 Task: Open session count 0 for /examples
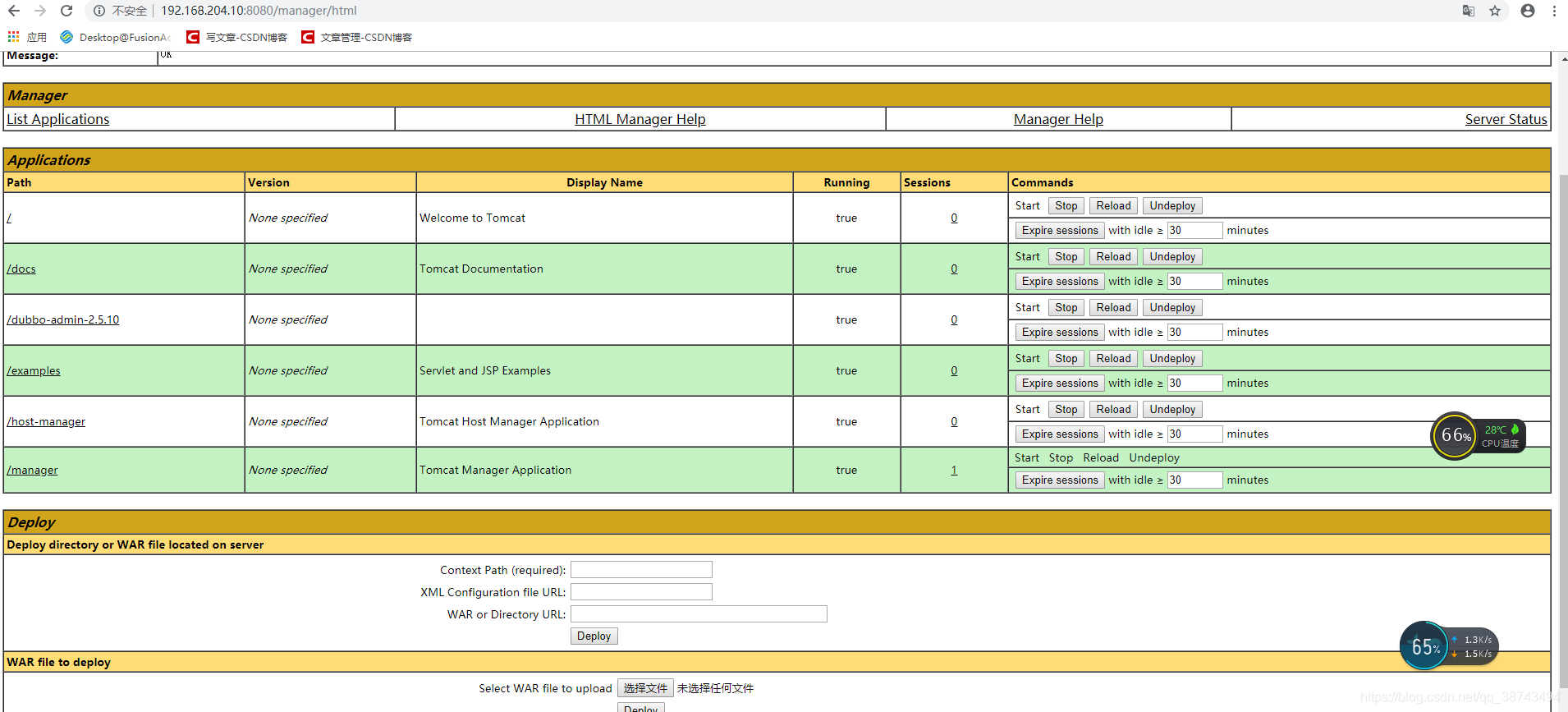[954, 370]
